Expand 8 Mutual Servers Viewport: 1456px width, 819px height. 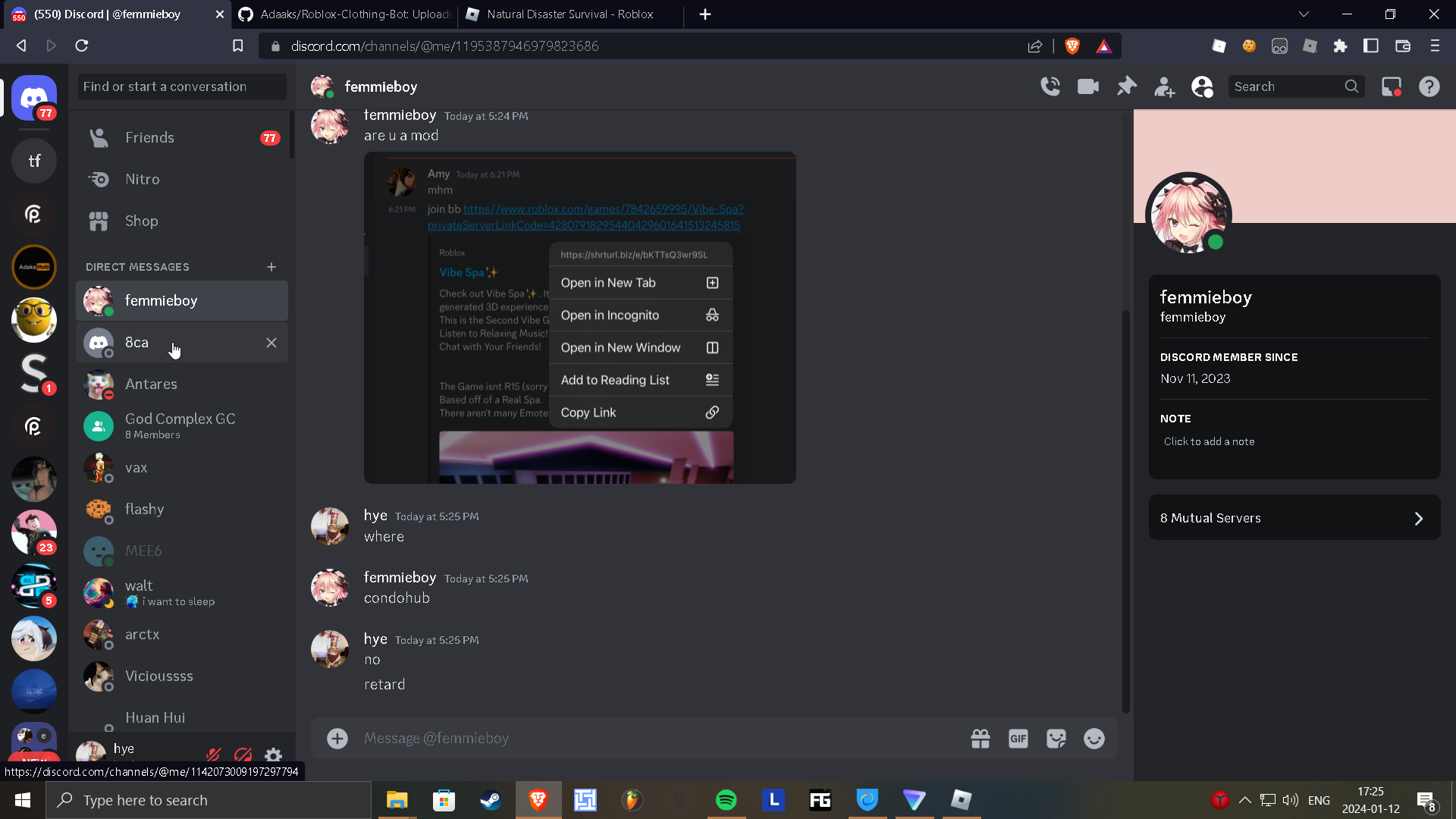[1294, 518]
